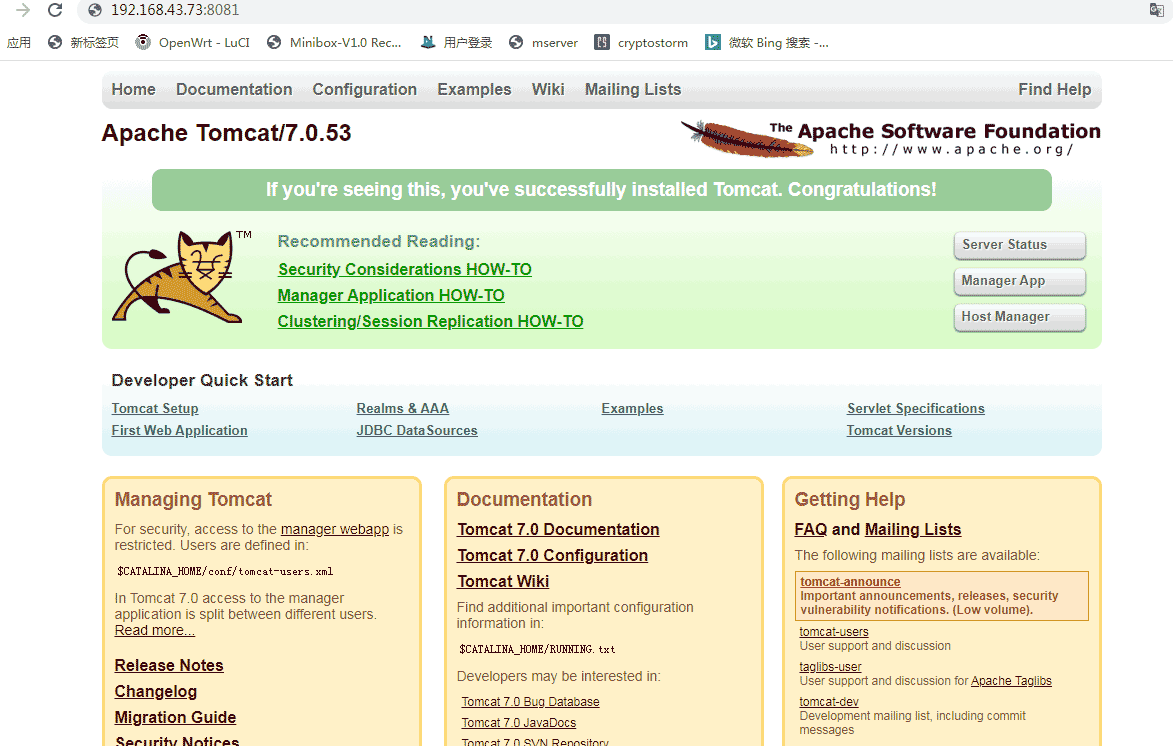This screenshot has height=746, width=1173.
Task: Click the Host Manager button
Action: click(1019, 317)
